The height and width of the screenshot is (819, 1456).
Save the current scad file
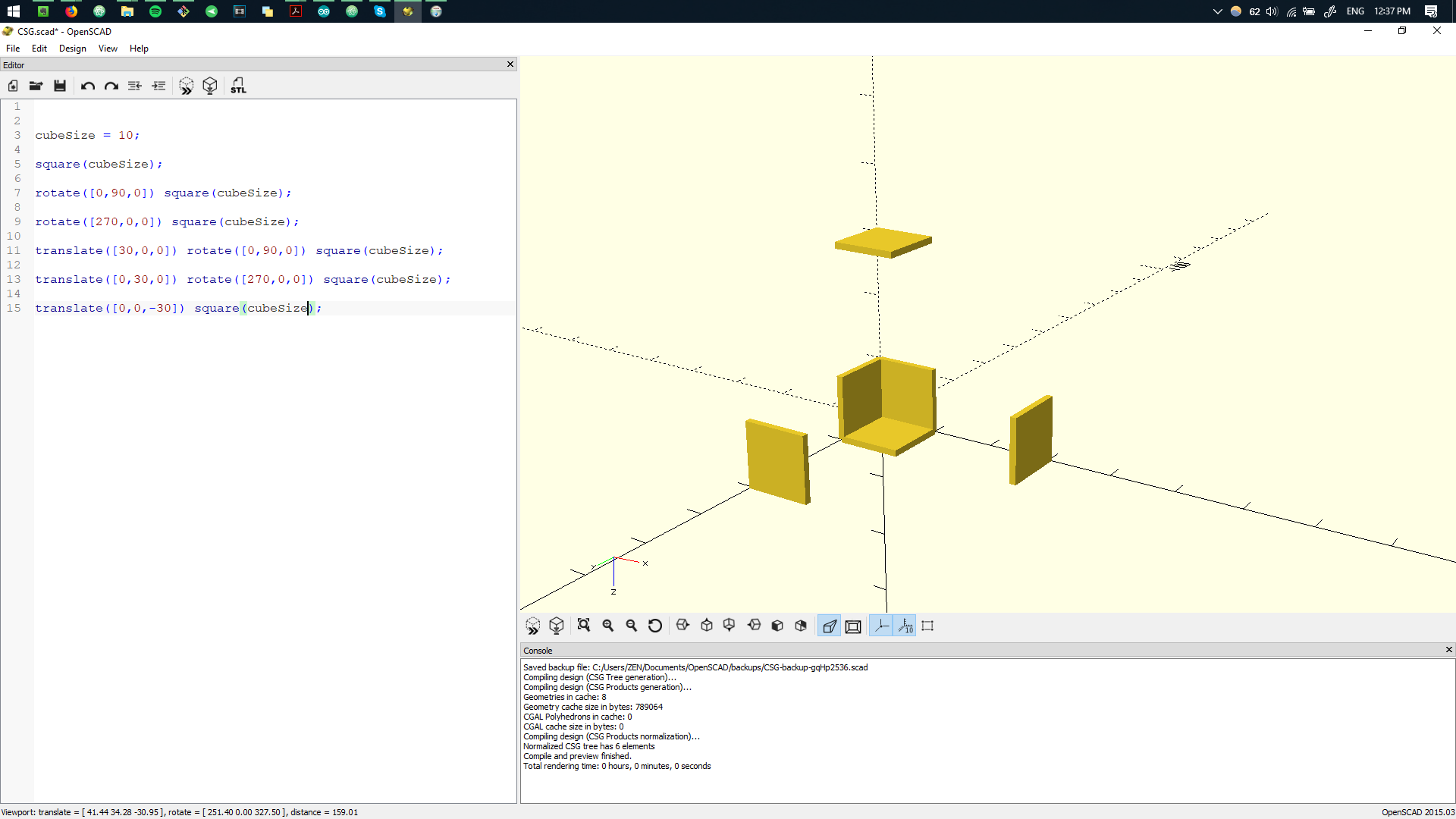pos(60,86)
